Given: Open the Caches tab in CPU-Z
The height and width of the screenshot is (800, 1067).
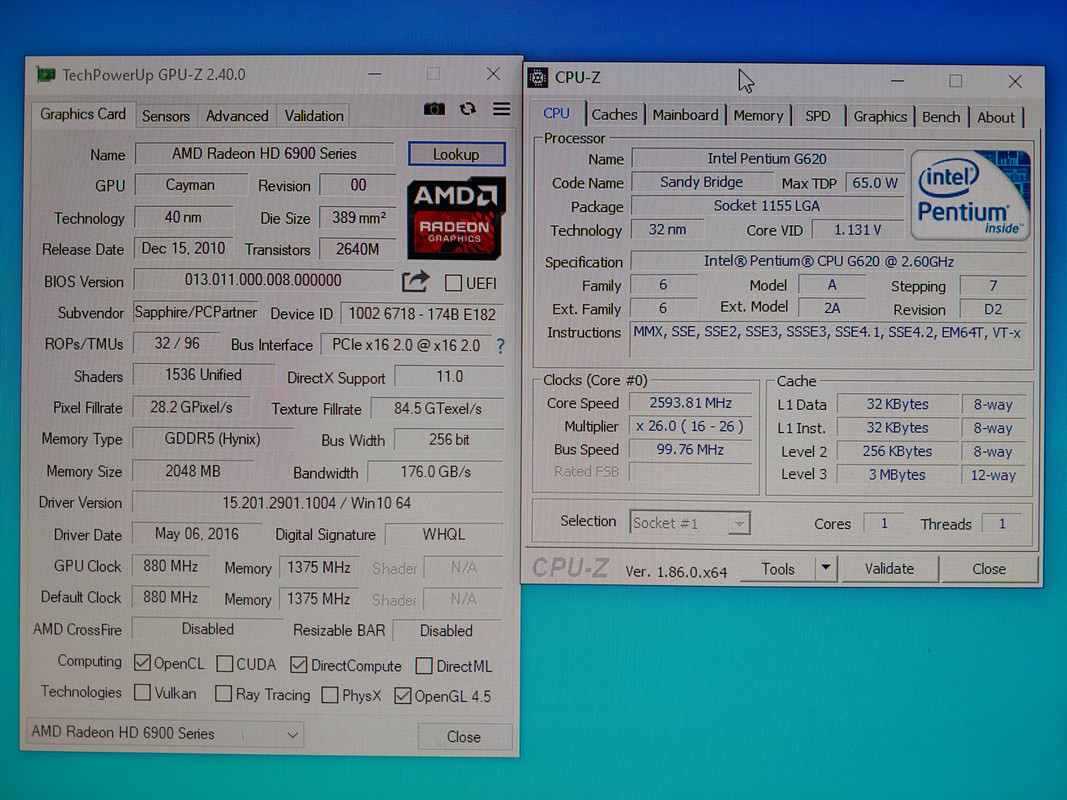Looking at the screenshot, I should pyautogui.click(x=614, y=115).
